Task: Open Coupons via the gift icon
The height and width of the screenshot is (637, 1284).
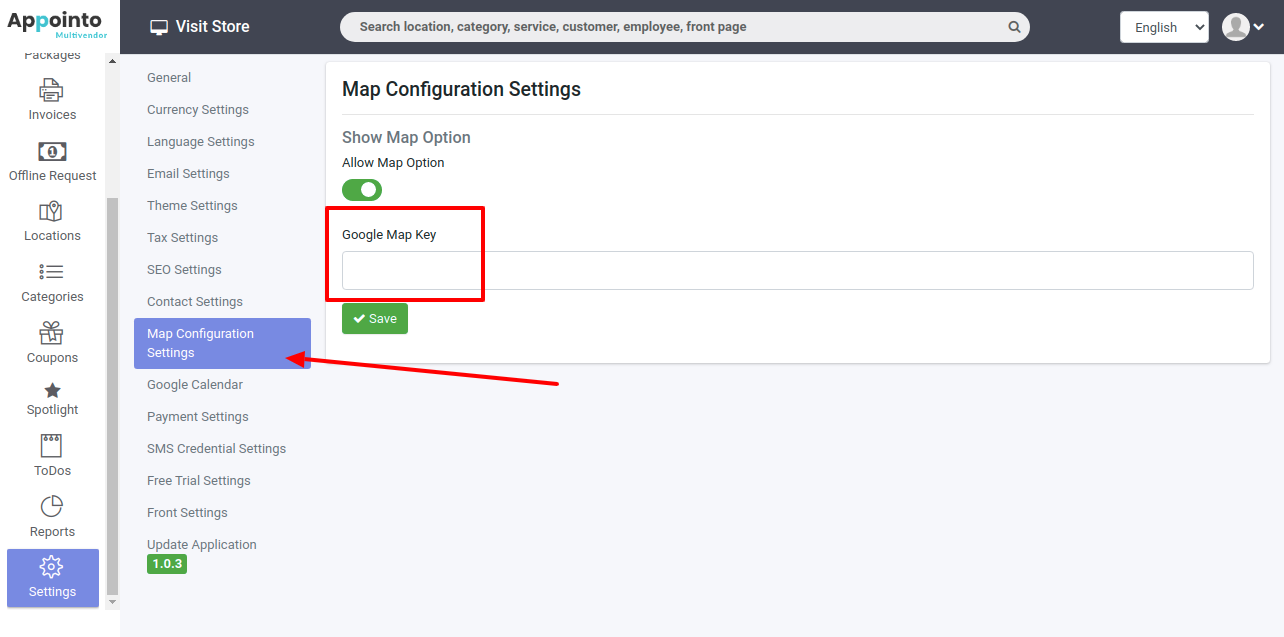Action: point(52,333)
